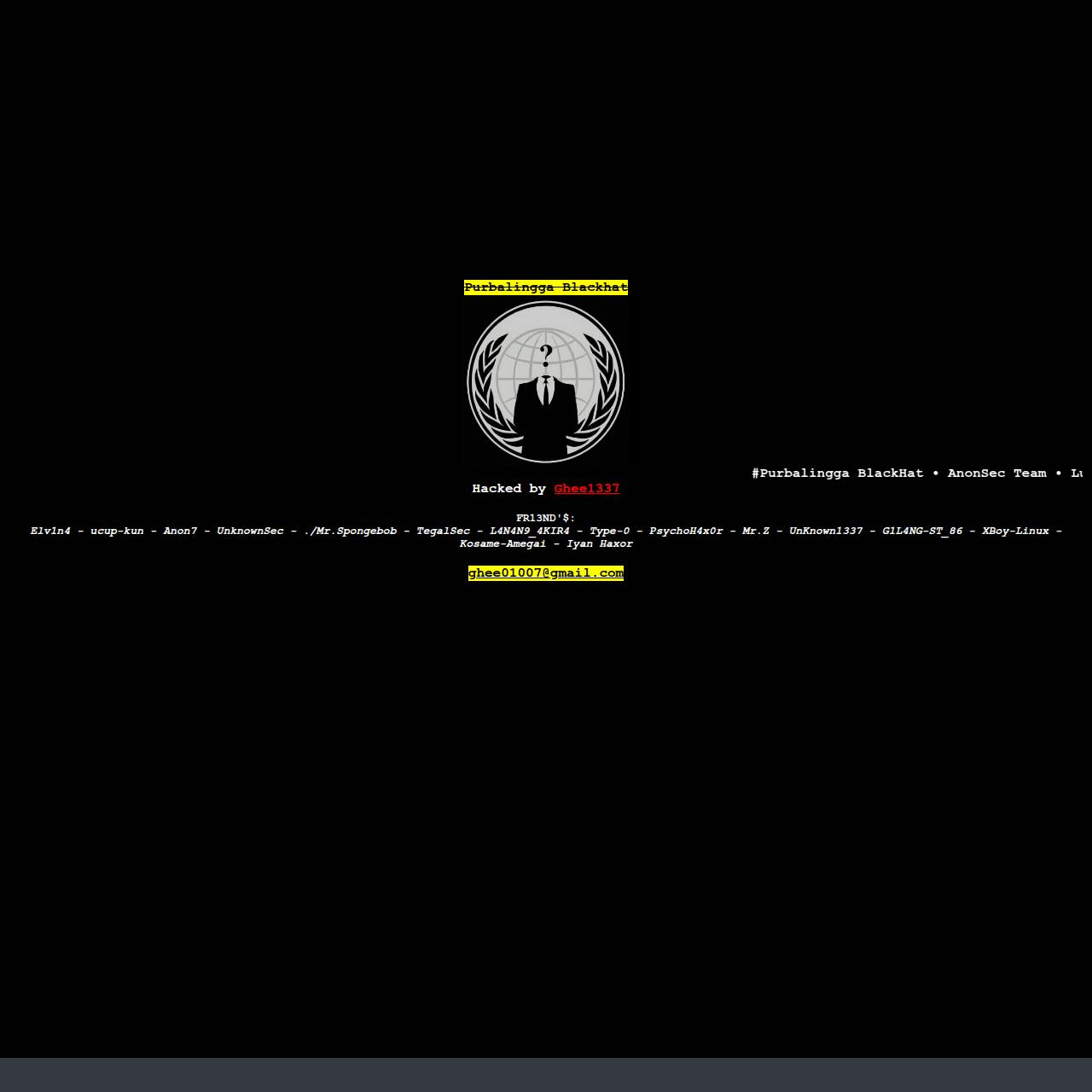This screenshot has width=1092, height=1092.
Task: Select the name ./Mr.Spongebob
Action: (x=350, y=531)
